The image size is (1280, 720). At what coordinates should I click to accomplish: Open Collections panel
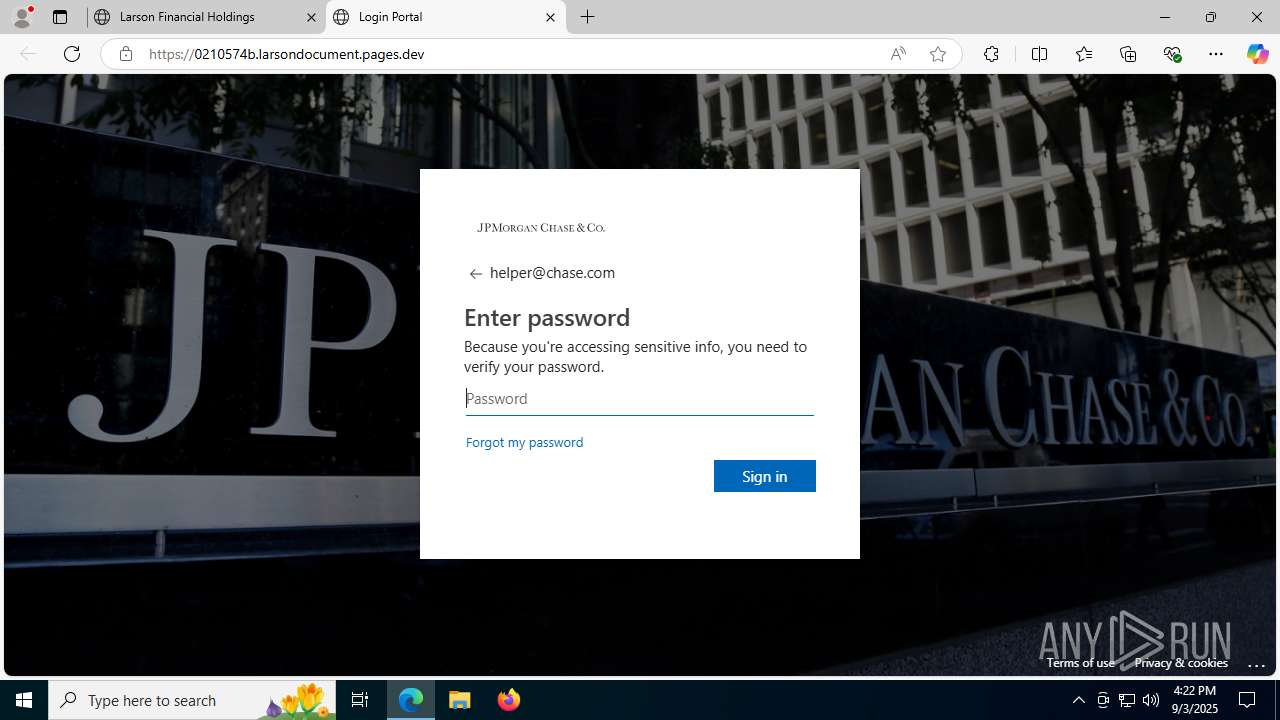(x=1128, y=54)
